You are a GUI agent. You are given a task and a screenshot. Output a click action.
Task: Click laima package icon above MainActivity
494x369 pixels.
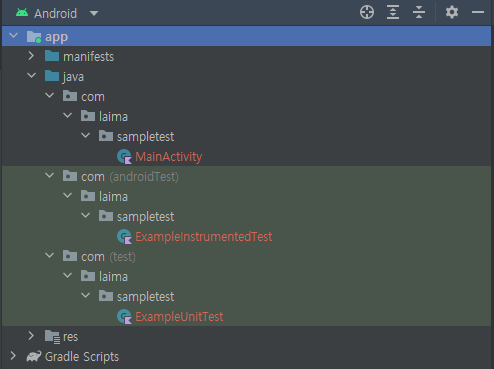pos(88,116)
